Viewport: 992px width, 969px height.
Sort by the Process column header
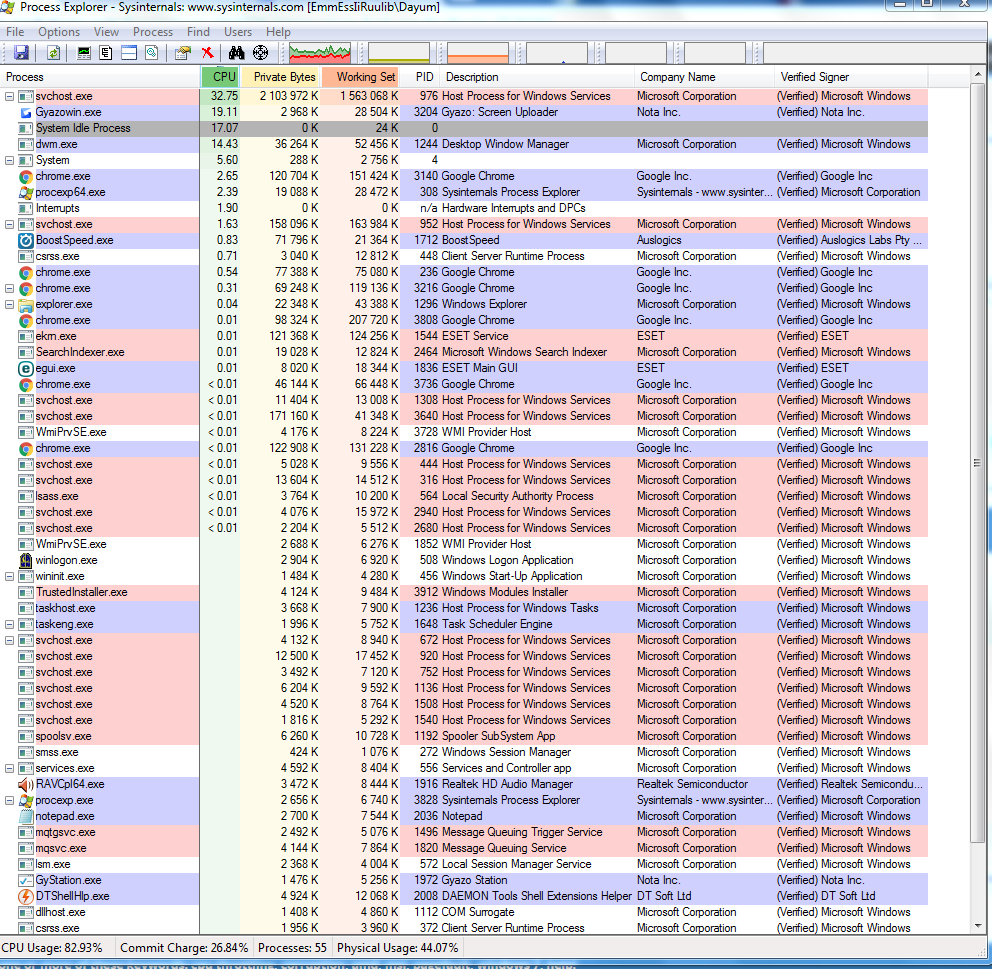coord(100,77)
